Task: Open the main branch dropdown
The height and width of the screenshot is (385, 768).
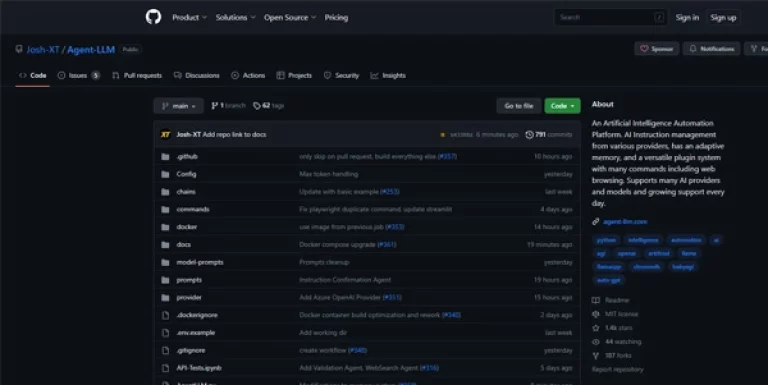Action: coord(178,106)
